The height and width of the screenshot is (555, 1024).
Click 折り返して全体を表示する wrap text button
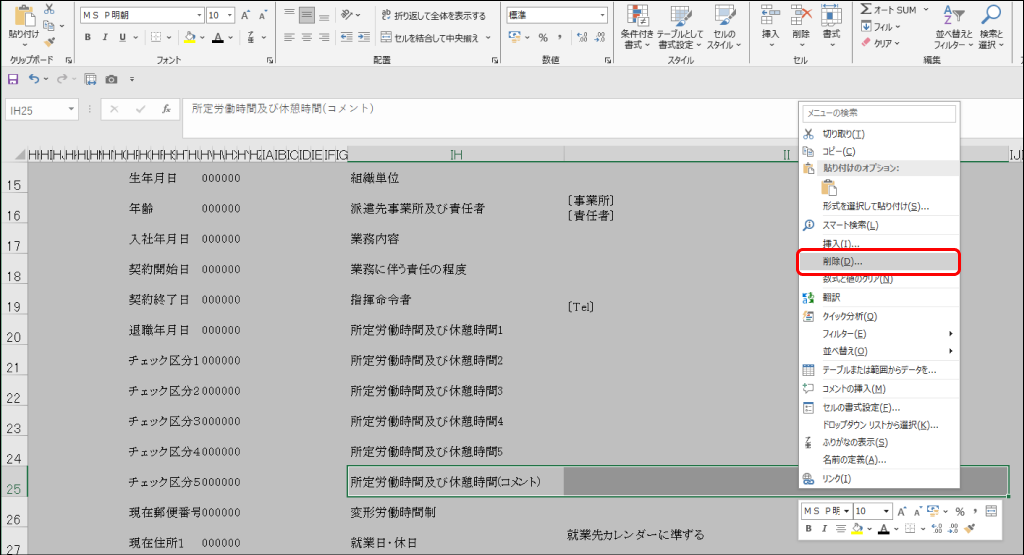click(x=434, y=15)
